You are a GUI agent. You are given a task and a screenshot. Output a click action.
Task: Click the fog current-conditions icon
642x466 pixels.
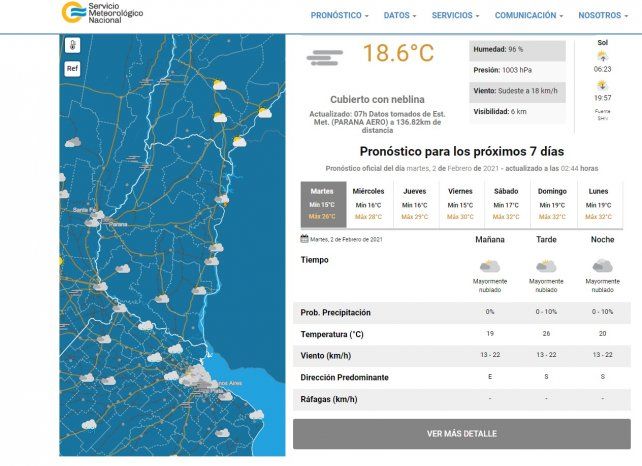coord(325,58)
